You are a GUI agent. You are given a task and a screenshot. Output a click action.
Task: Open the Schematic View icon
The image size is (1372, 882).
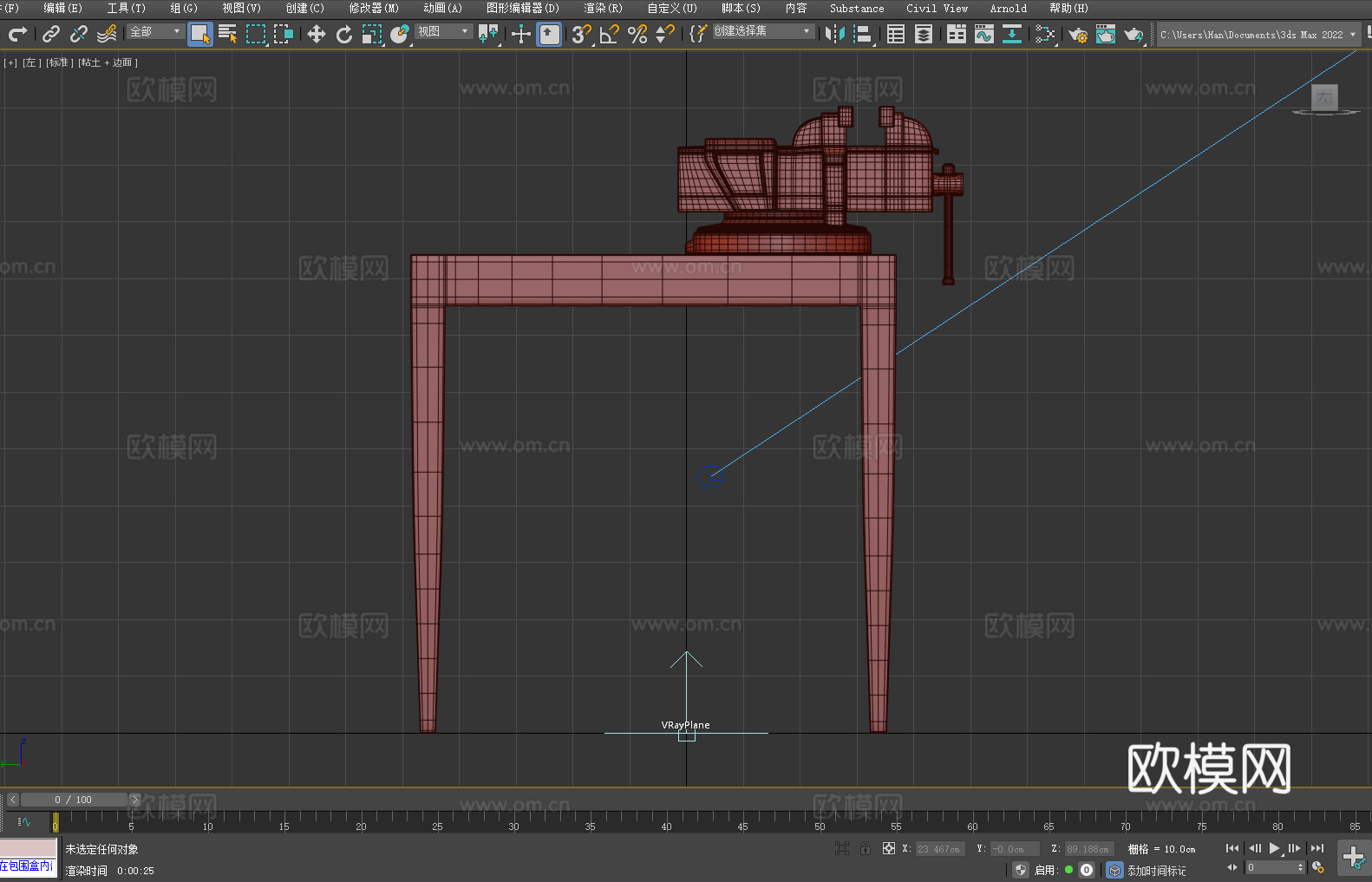(x=1045, y=34)
